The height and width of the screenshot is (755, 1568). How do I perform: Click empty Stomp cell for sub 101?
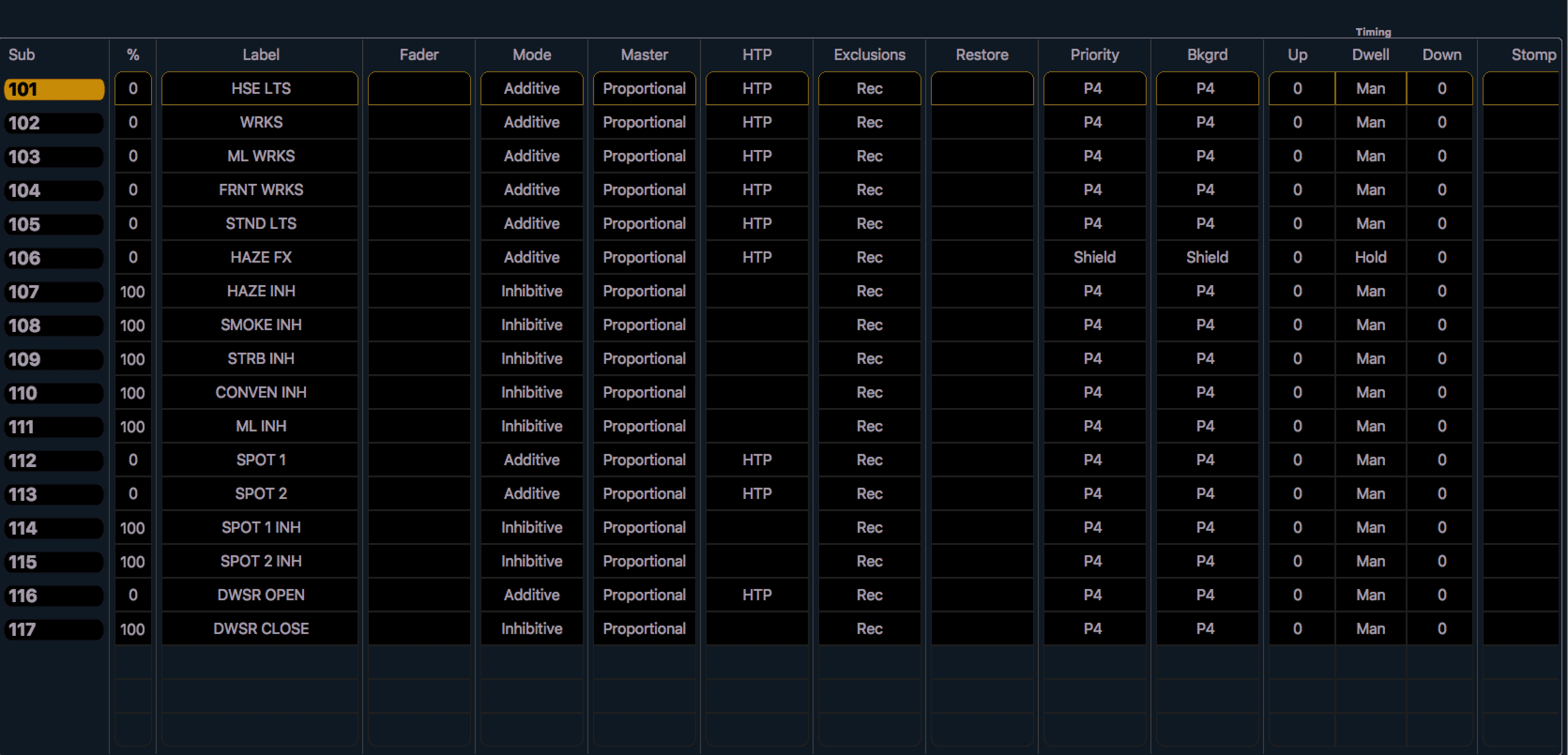(1521, 89)
